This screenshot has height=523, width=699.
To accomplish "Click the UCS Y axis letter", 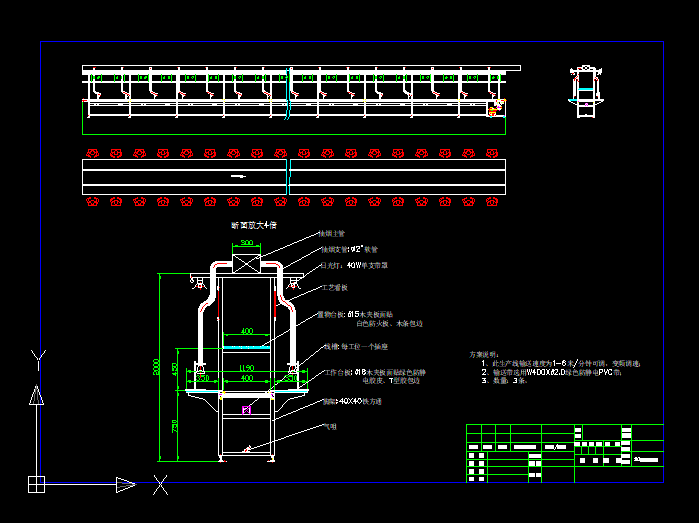I will 38,360.
